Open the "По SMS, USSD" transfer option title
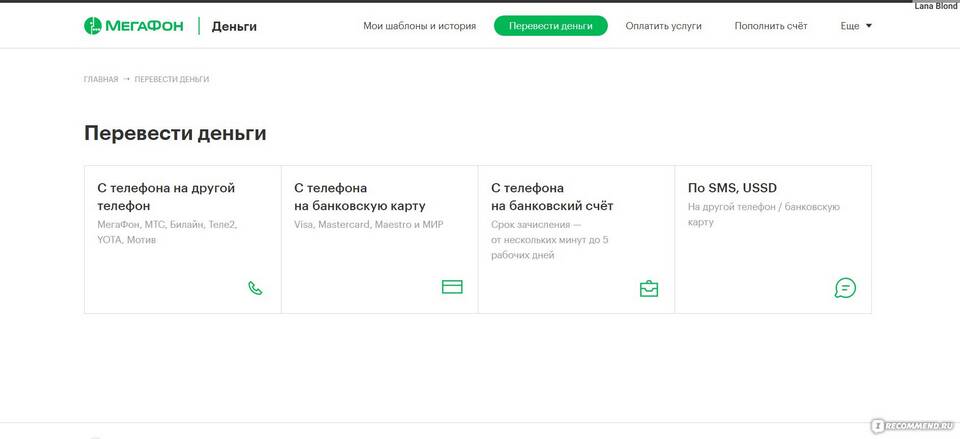The image size is (960, 439). tap(732, 187)
